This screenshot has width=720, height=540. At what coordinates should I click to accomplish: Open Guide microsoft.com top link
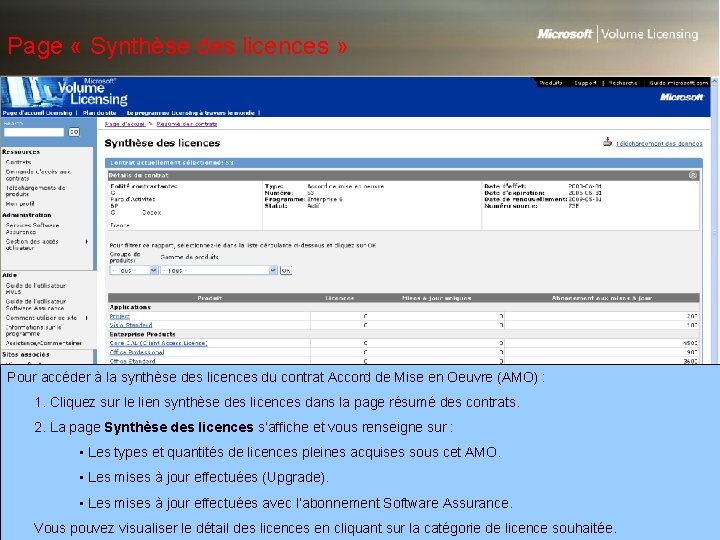click(679, 83)
